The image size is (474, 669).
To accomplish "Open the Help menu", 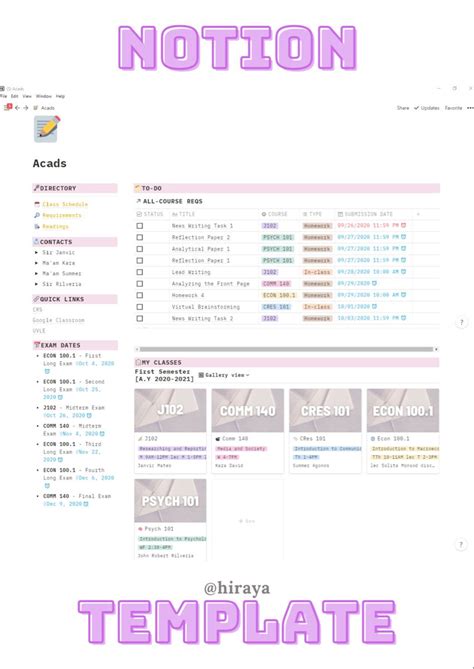I will point(60,96).
